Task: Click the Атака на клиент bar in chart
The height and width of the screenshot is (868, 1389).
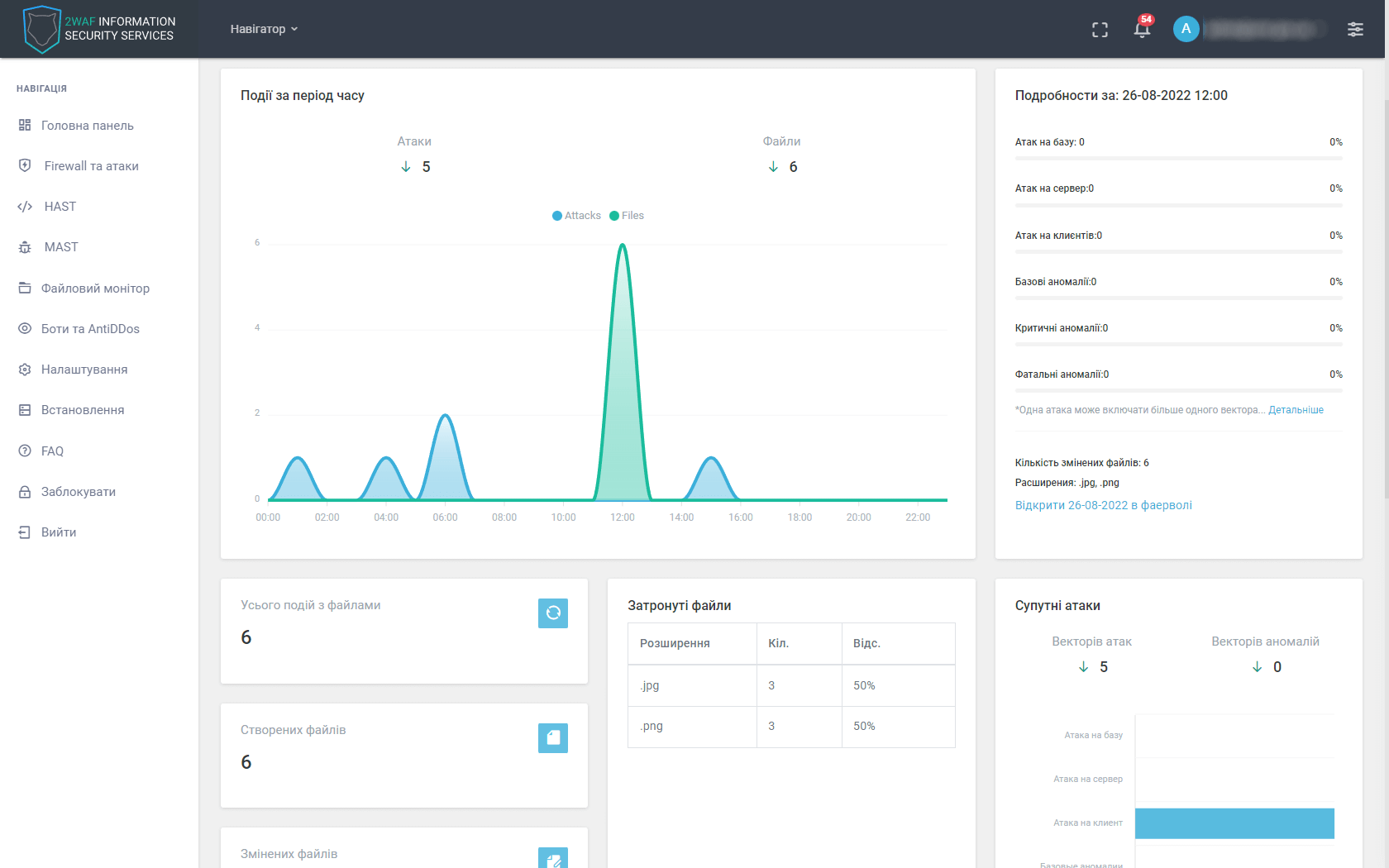Action: [1234, 823]
